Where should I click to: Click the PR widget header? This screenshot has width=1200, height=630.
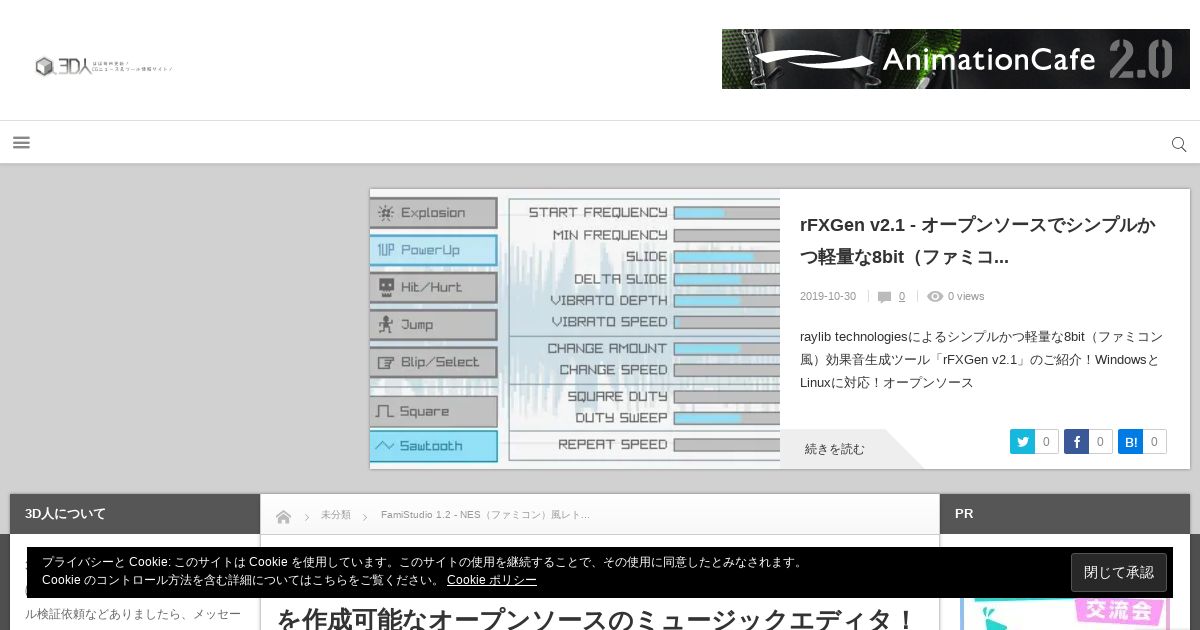point(1065,514)
